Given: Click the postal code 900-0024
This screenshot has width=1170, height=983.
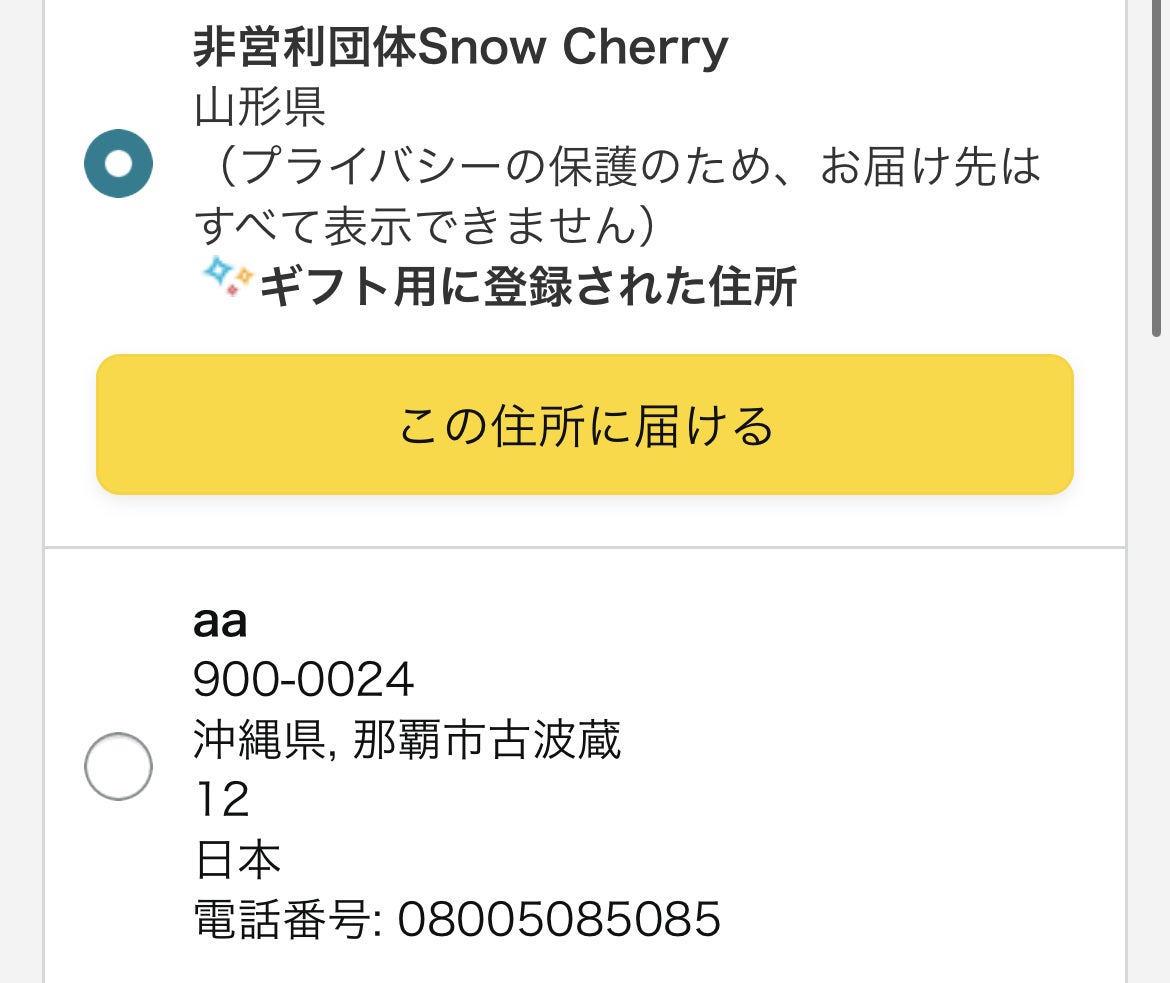Looking at the screenshot, I should (303, 681).
